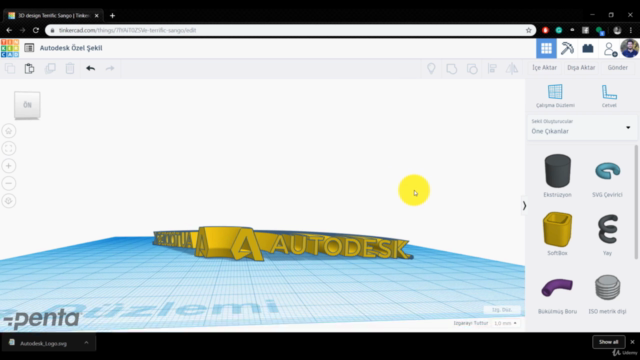
Task: Click the red browser extension icon
Action: 545,30
